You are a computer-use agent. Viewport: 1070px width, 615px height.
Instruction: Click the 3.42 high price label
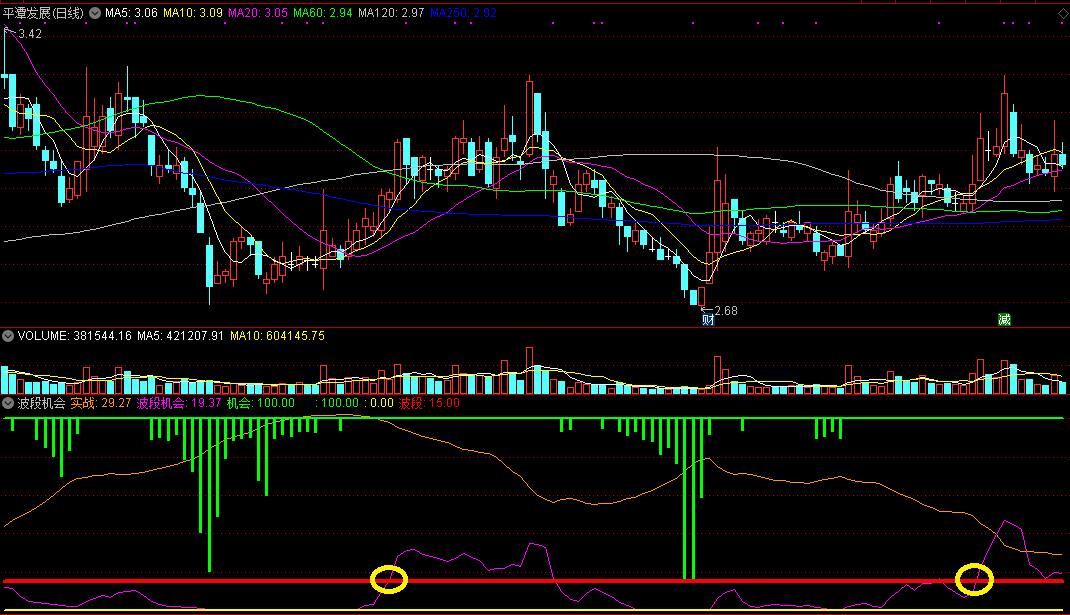[x=30, y=33]
